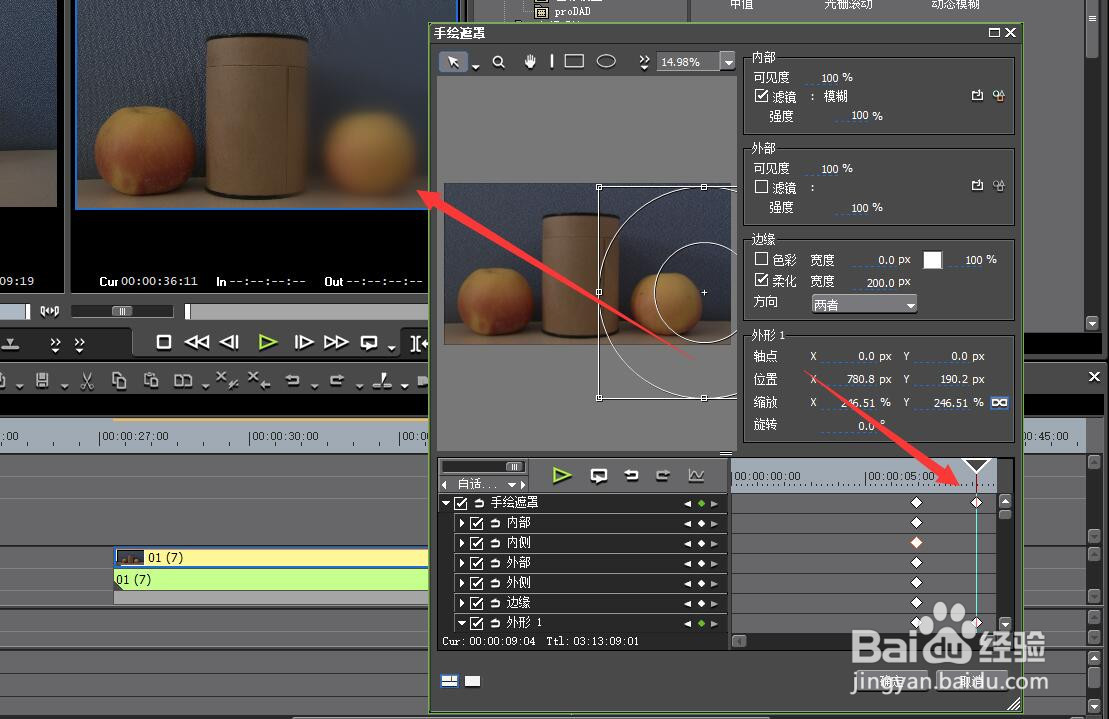Click the green play icon above keyframe tracks

coord(561,475)
